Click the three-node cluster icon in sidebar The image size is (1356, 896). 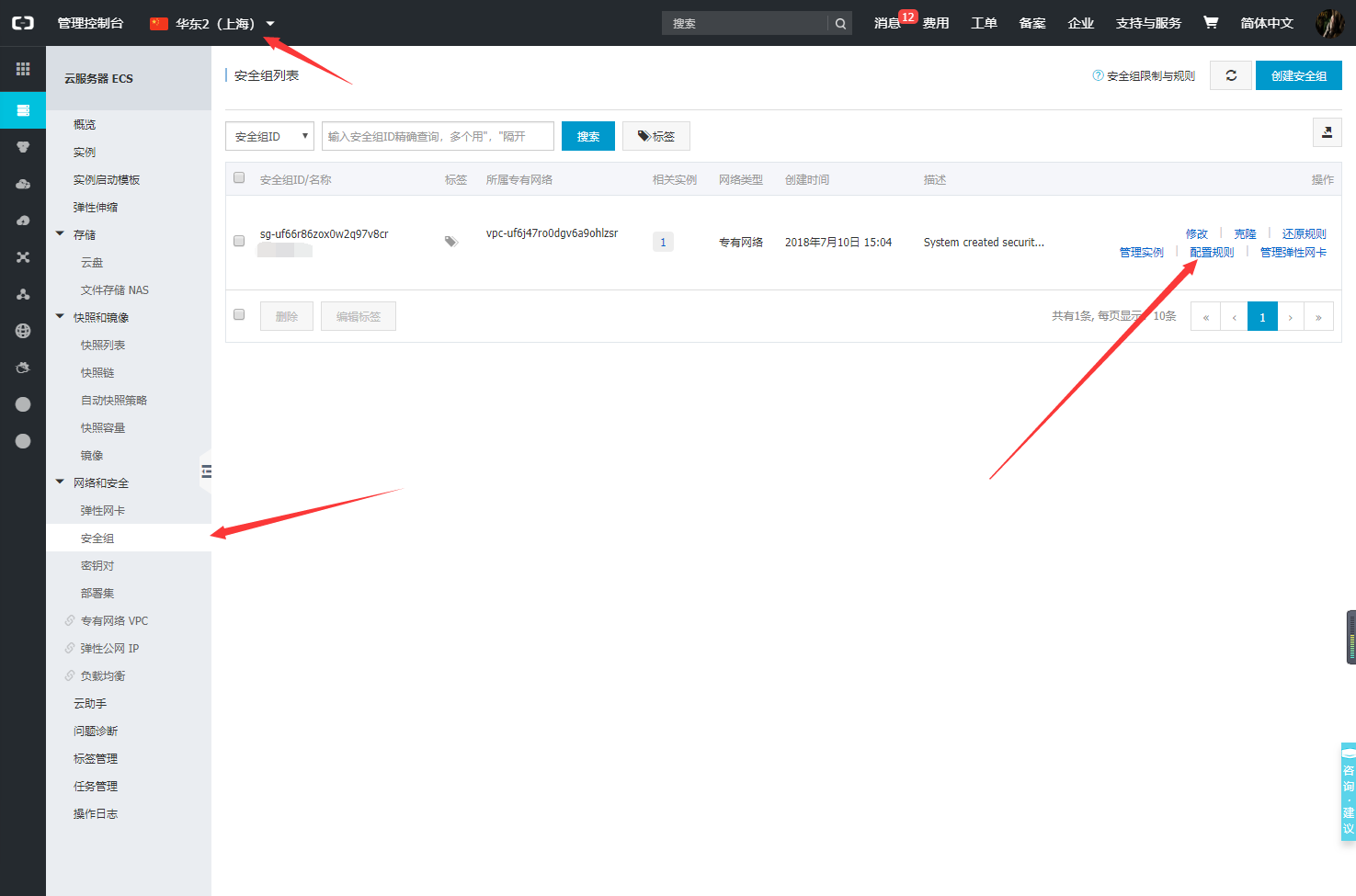tap(23, 294)
